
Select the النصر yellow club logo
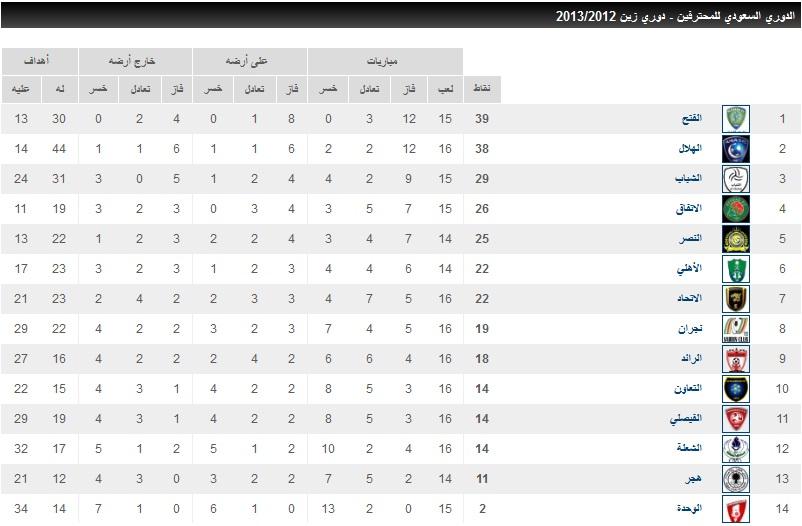tap(736, 239)
